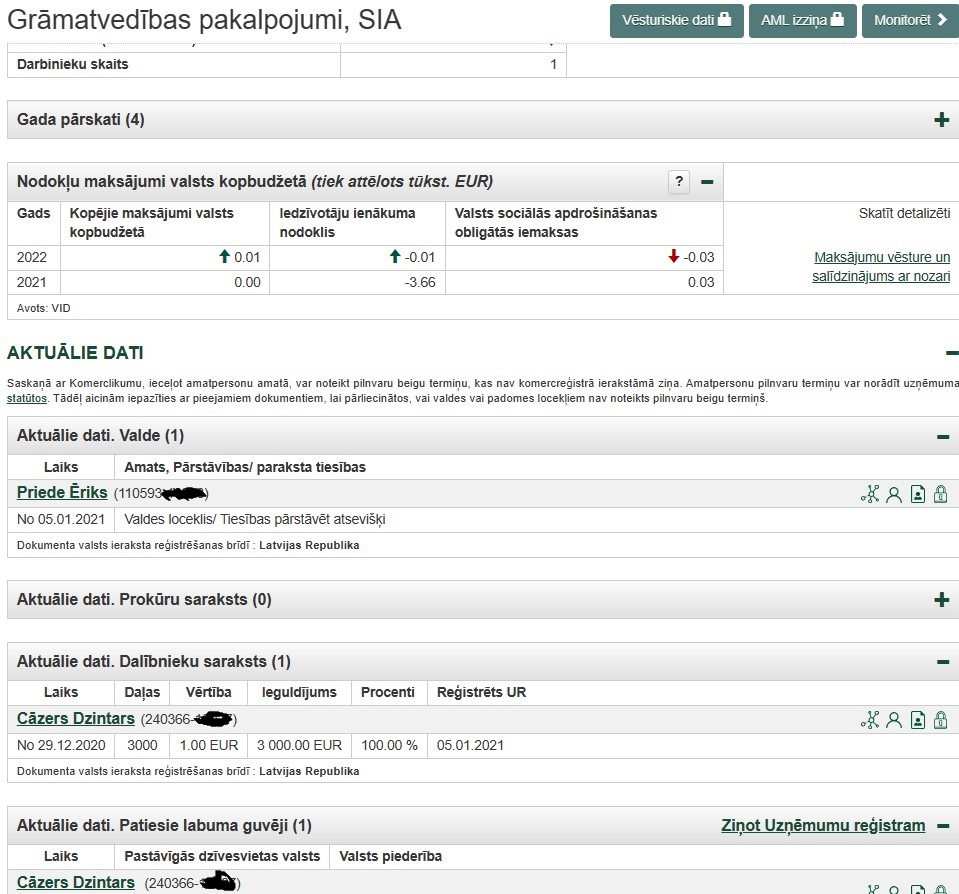Open the ID document icon in the Dalībnieku saraksts row
This screenshot has height=894, width=959.
click(x=917, y=720)
